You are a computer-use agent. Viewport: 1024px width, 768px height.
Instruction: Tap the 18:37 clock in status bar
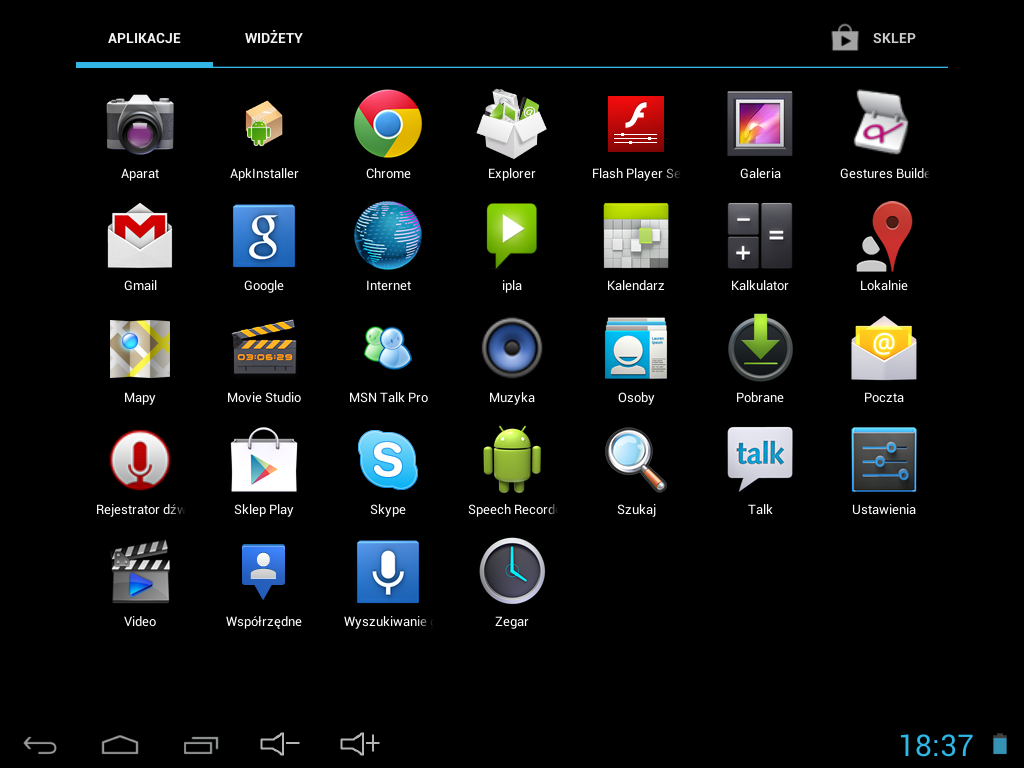tap(936, 745)
